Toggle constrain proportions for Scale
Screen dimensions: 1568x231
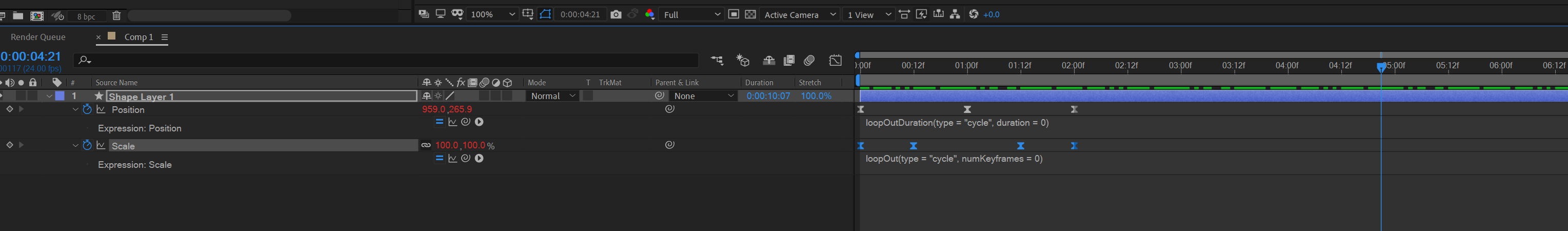(x=426, y=145)
